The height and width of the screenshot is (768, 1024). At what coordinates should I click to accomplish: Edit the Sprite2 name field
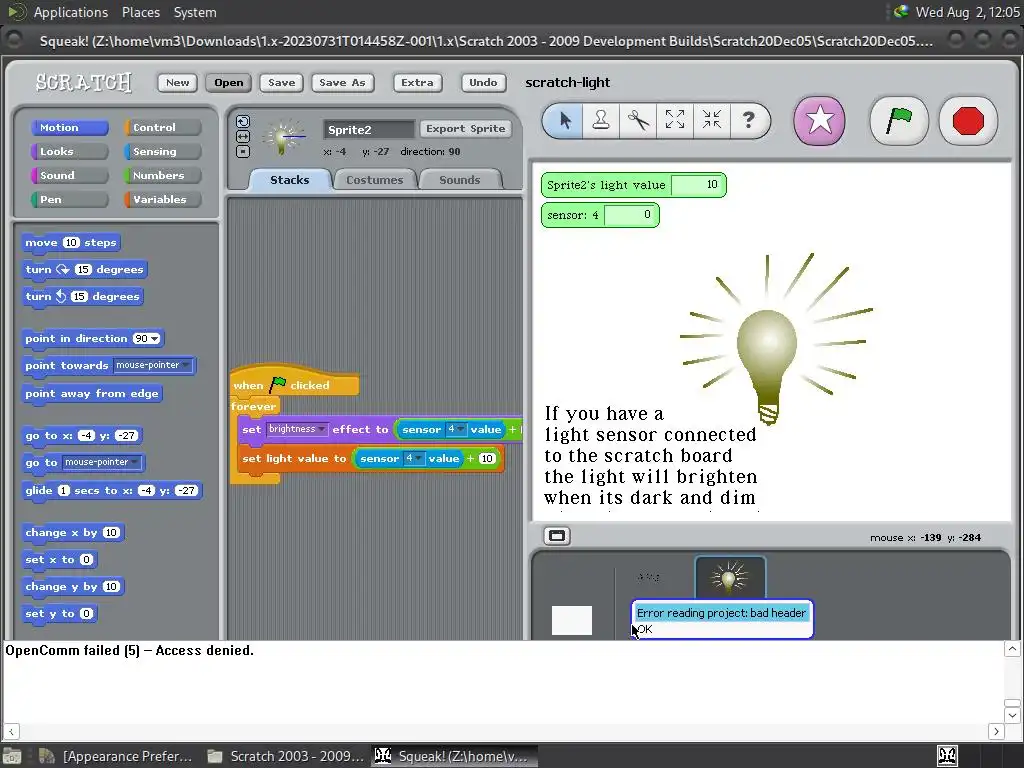(369, 129)
